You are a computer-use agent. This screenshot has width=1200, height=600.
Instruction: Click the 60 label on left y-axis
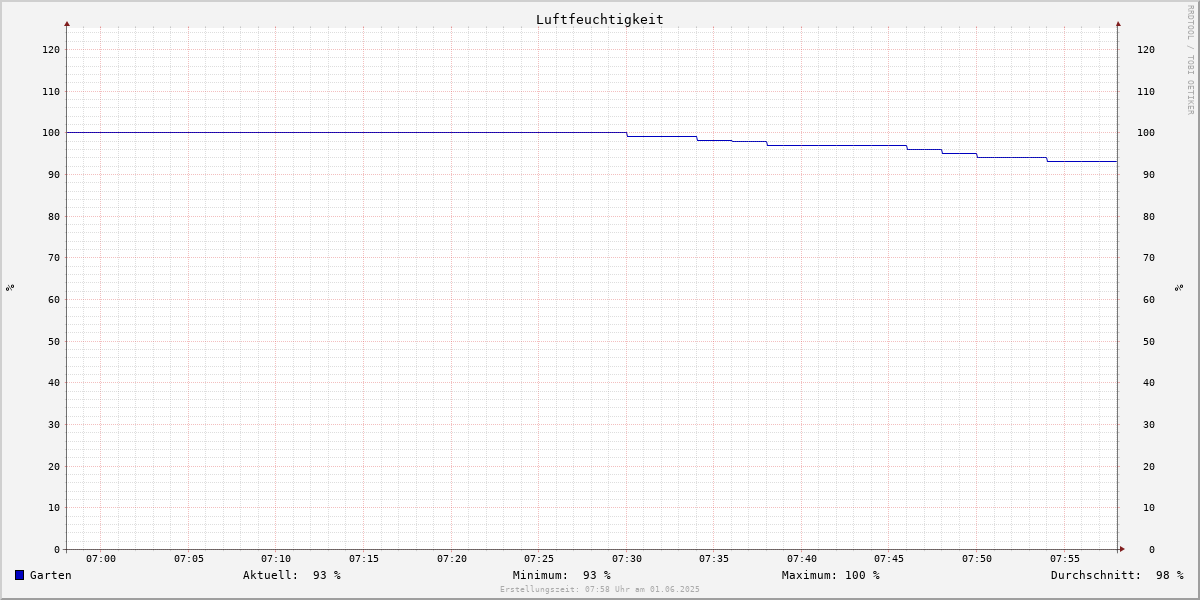54,299
